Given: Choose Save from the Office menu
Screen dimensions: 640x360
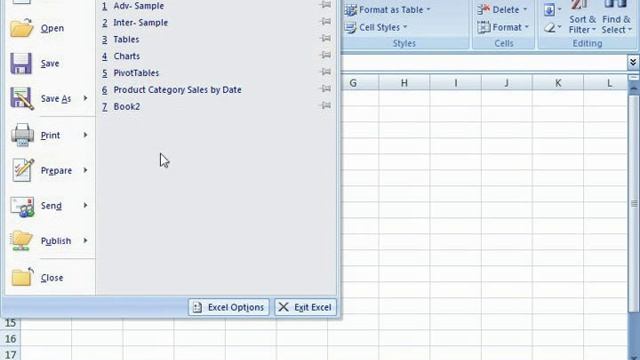Looking at the screenshot, I should [x=51, y=63].
